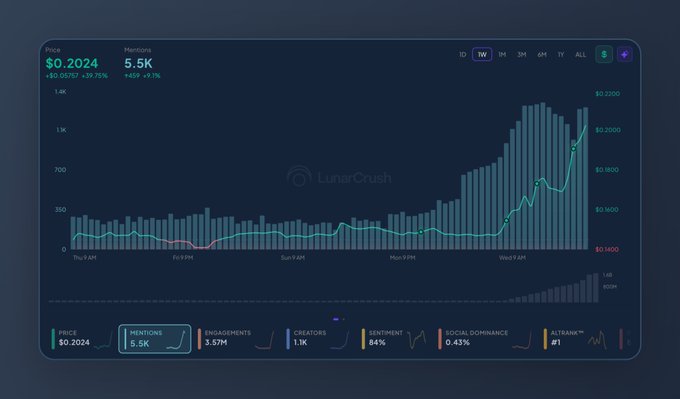680x399 pixels.
Task: Show ALL time range
Action: tap(580, 54)
